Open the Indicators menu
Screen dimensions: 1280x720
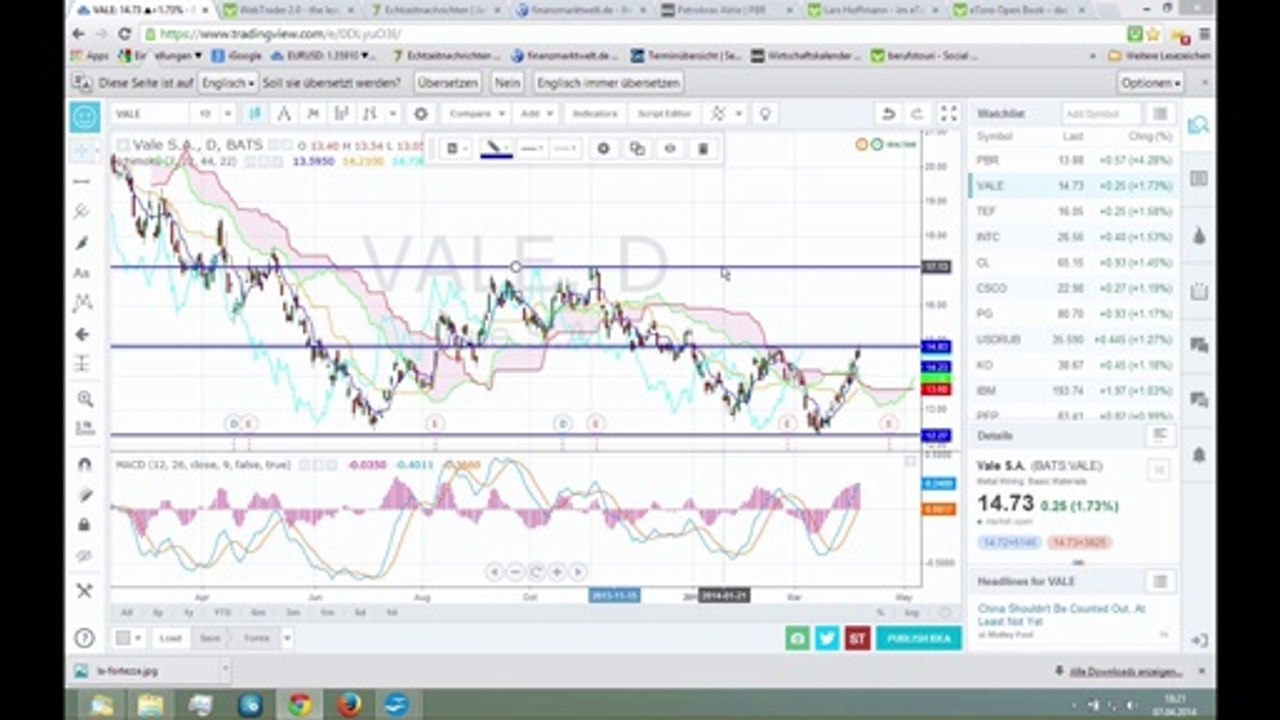[595, 114]
